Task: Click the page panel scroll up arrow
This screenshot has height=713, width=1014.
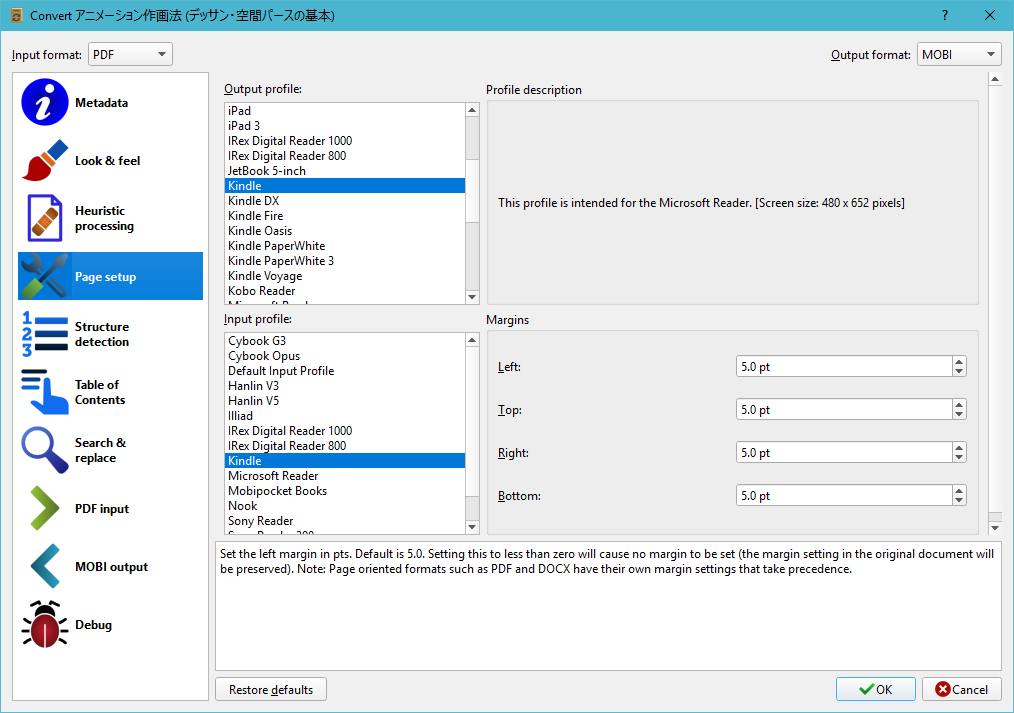Action: coord(995,79)
